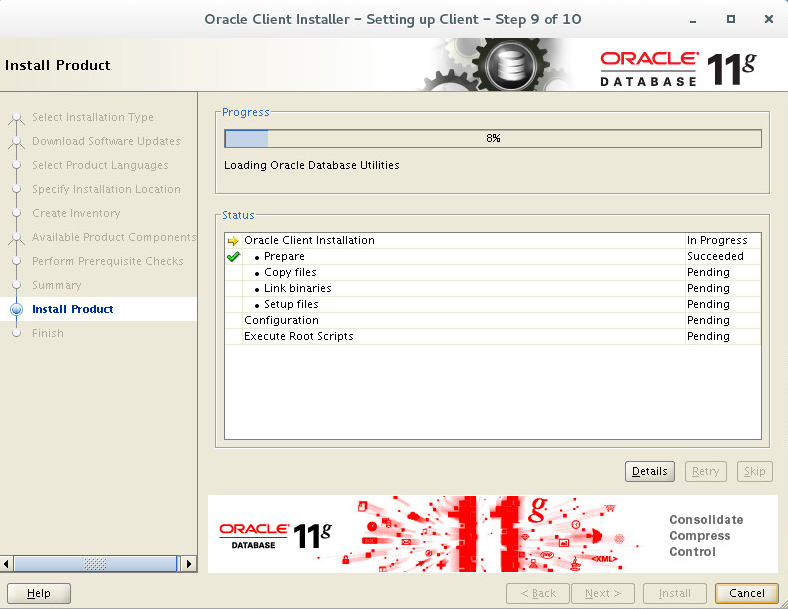This screenshot has width=788, height=609.
Task: Select the Setup files status row
Action: coord(493,304)
